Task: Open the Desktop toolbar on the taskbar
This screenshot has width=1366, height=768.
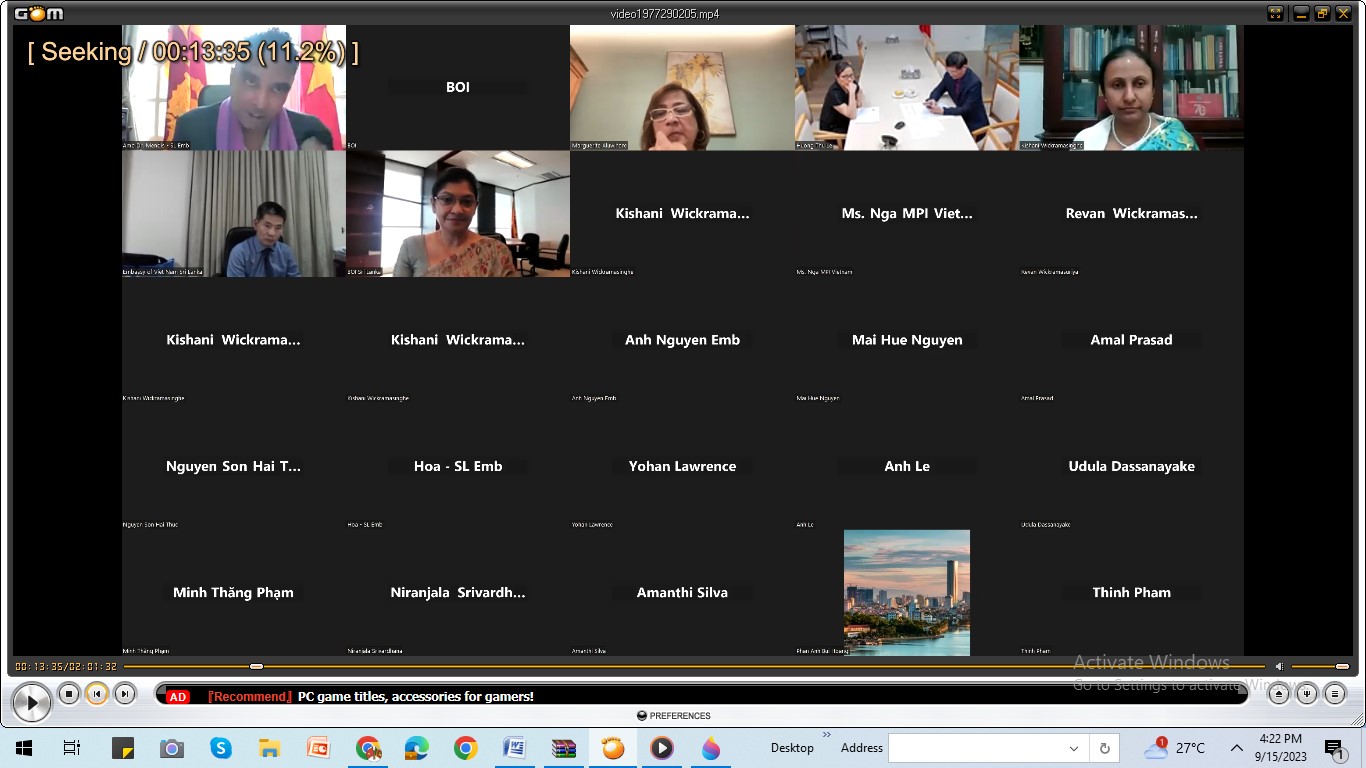Action: tap(792, 748)
